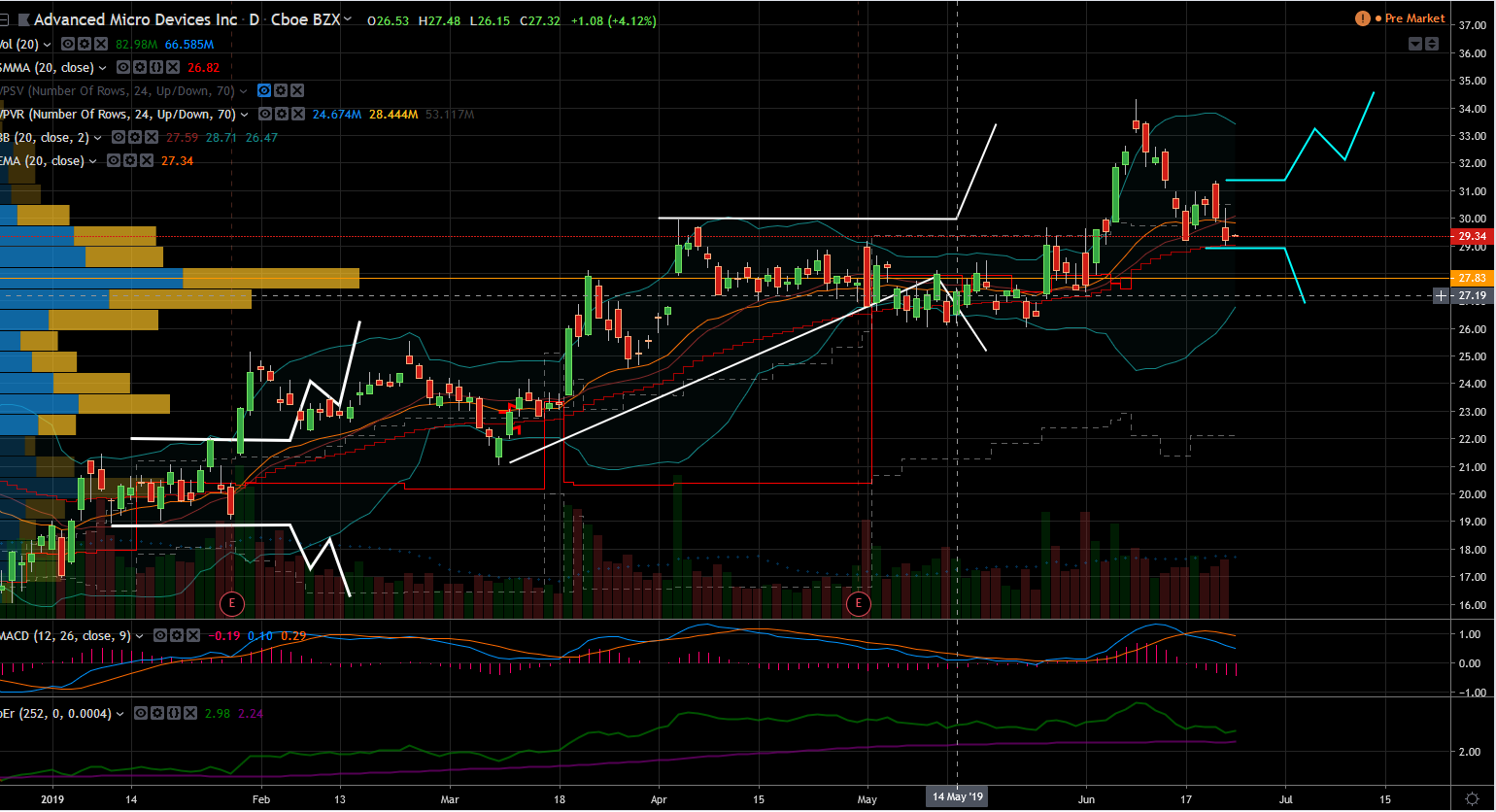Expand the VPSV legend dropdown arrow
1496x812 pixels.
[243, 91]
